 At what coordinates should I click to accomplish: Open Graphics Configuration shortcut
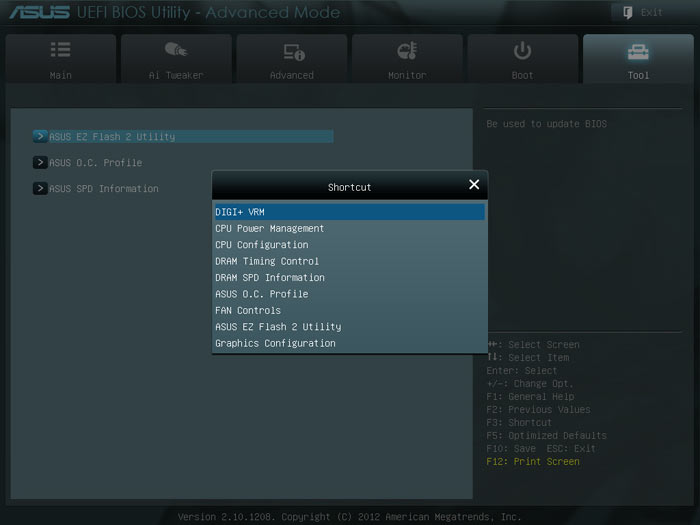click(x=350, y=343)
